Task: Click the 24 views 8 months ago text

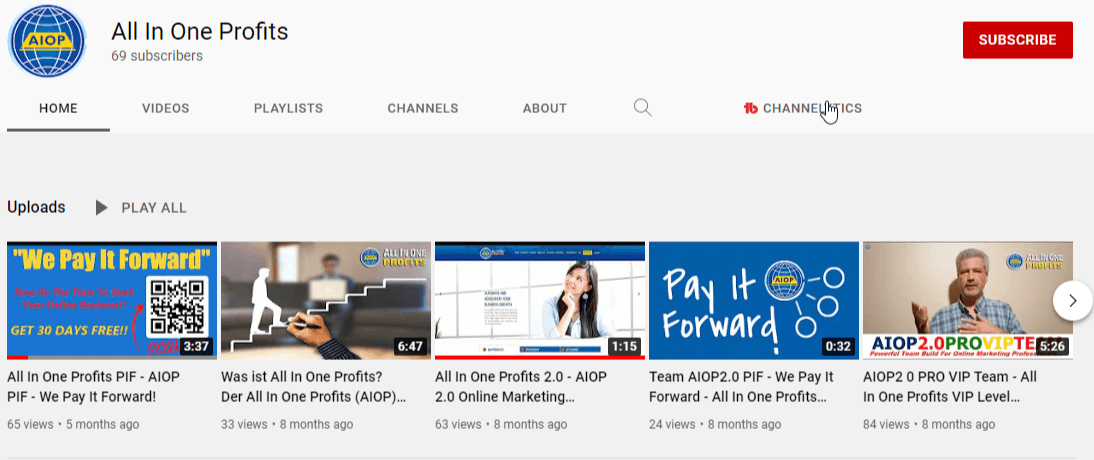Action: pos(715,424)
